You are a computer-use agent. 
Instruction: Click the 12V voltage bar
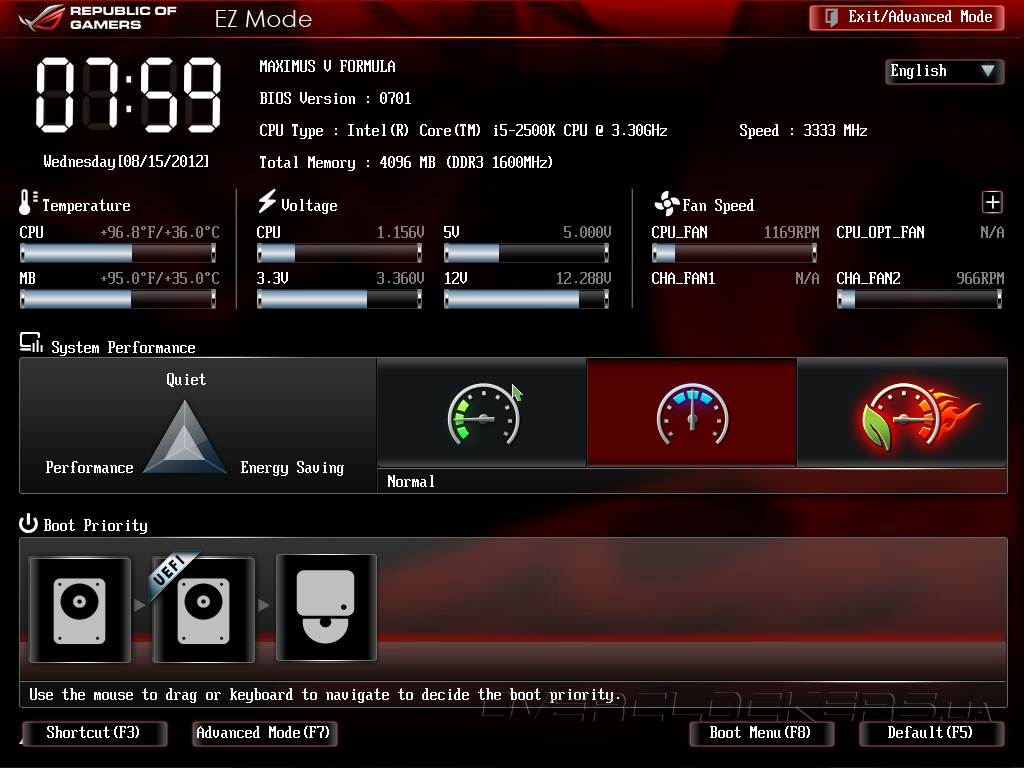[x=526, y=299]
